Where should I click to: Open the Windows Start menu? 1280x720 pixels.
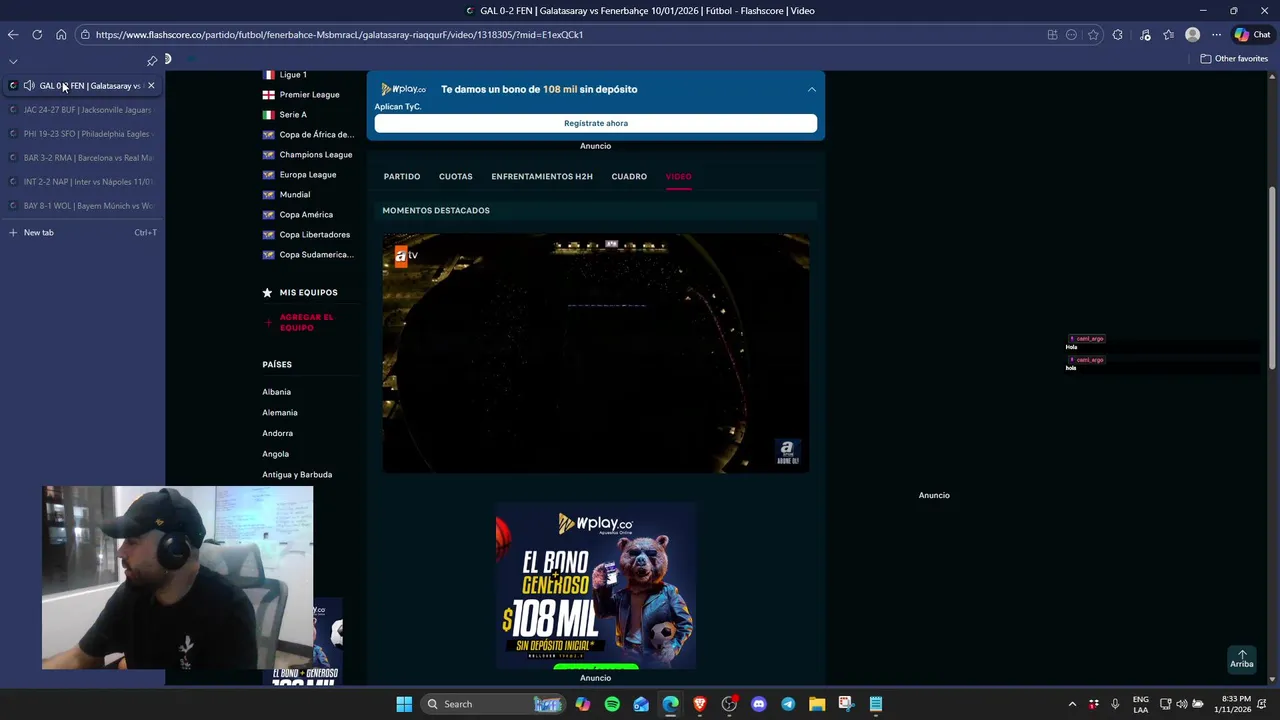404,704
